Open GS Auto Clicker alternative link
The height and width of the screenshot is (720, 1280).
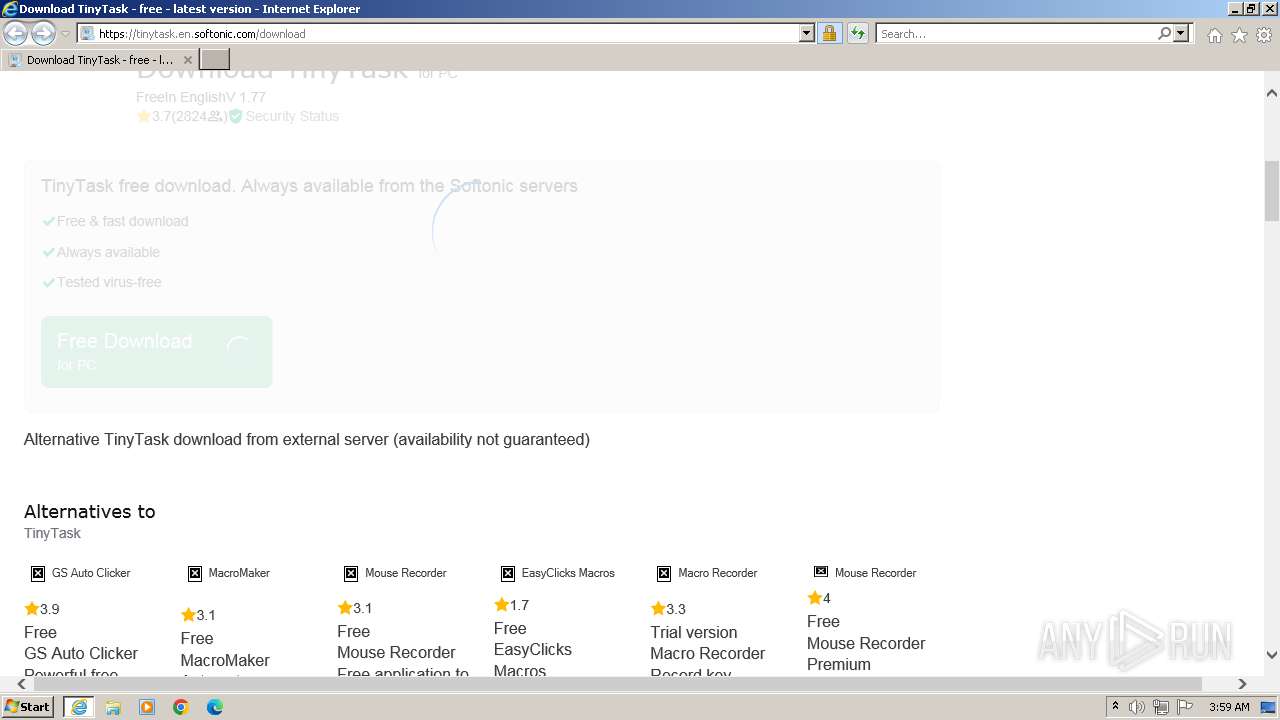[x=81, y=653]
